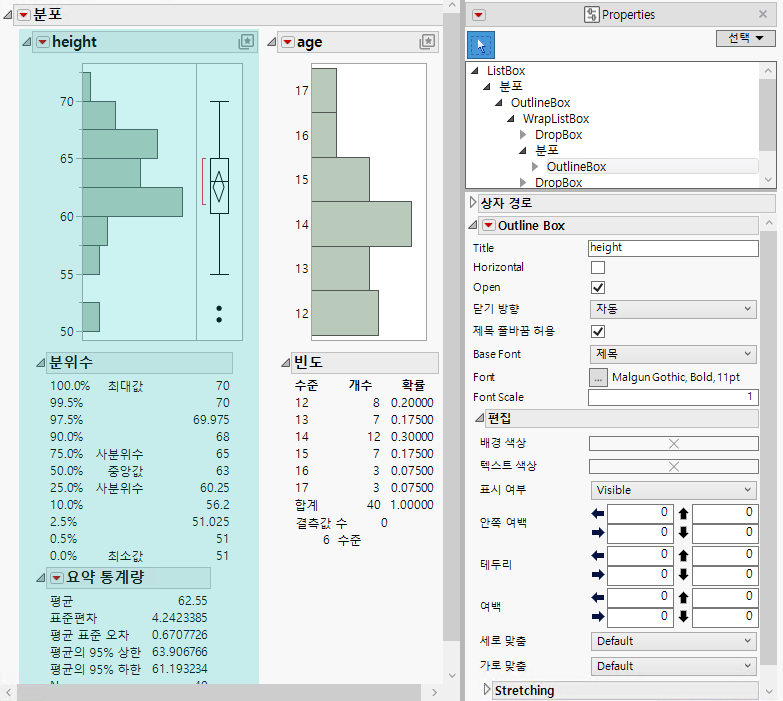This screenshot has height=701, width=783.
Task: Click the red triangle beside Outline Box
Action: 488,226
